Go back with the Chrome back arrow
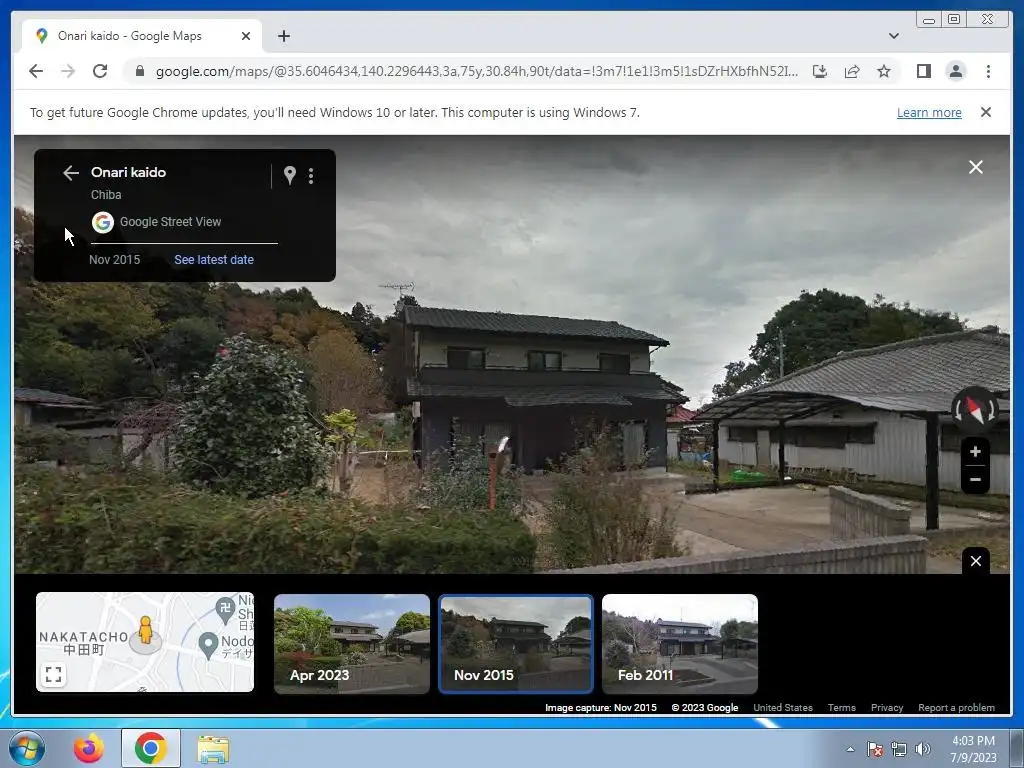 (x=36, y=71)
